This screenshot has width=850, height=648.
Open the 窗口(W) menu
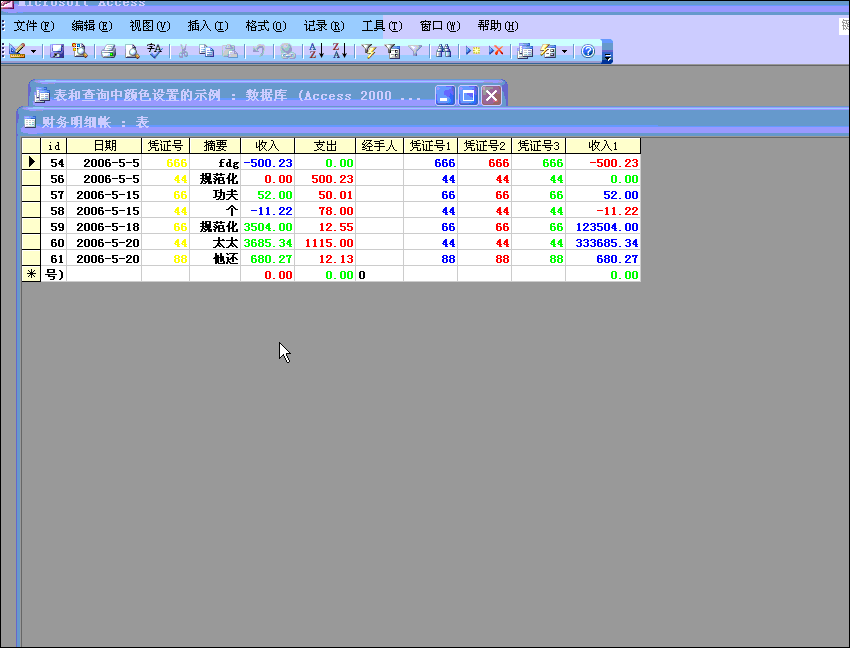(x=440, y=25)
